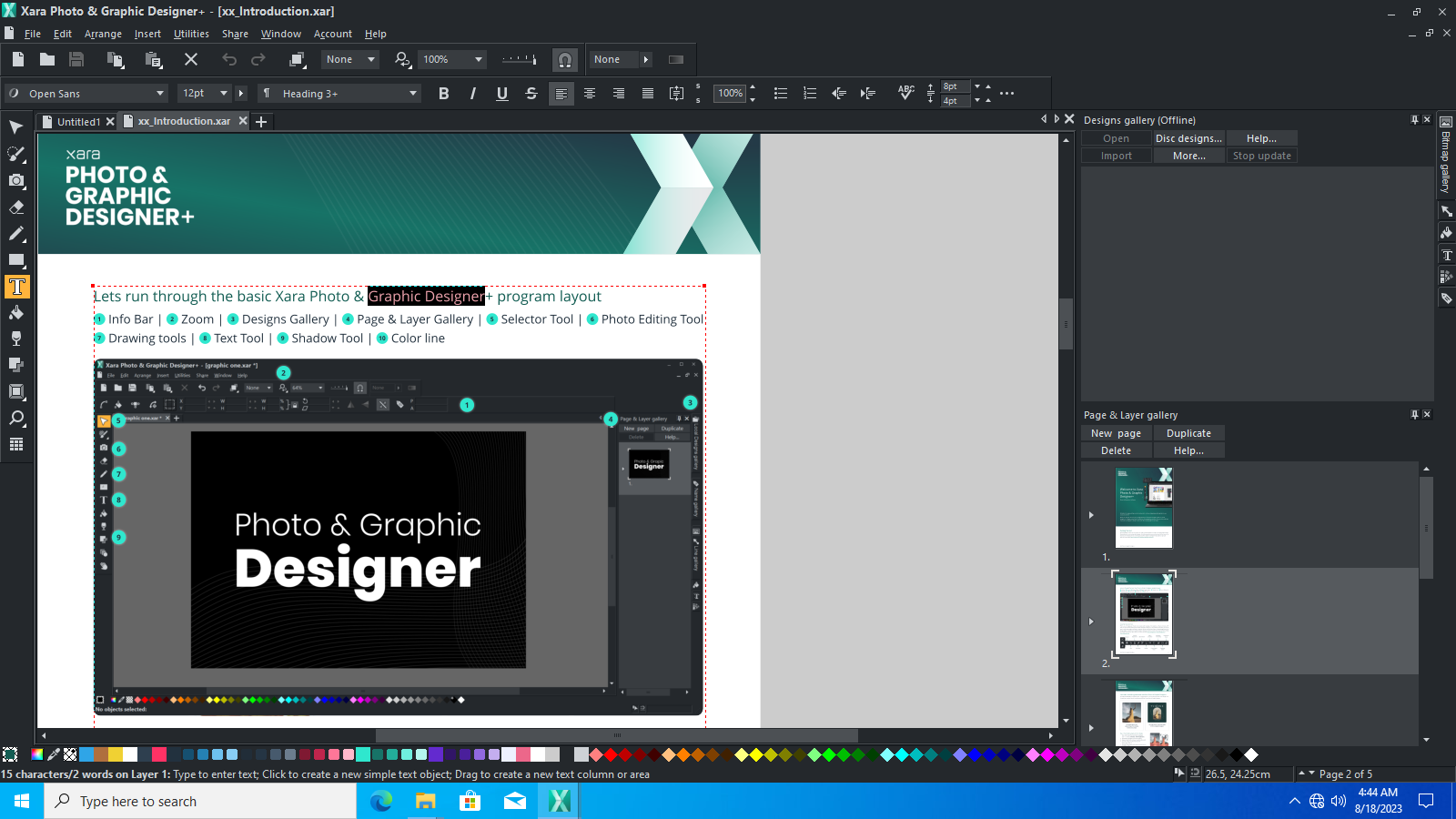Select page 3 thumbnail in gallery
The height and width of the screenshot is (819, 1456).
(1144, 713)
